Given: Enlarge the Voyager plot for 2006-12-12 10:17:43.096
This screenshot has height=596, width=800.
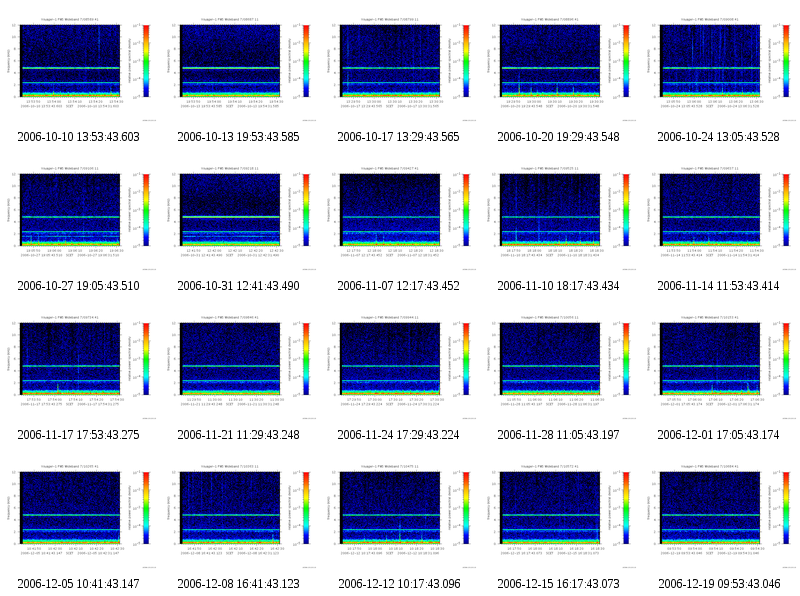Looking at the screenshot, I should [401, 515].
